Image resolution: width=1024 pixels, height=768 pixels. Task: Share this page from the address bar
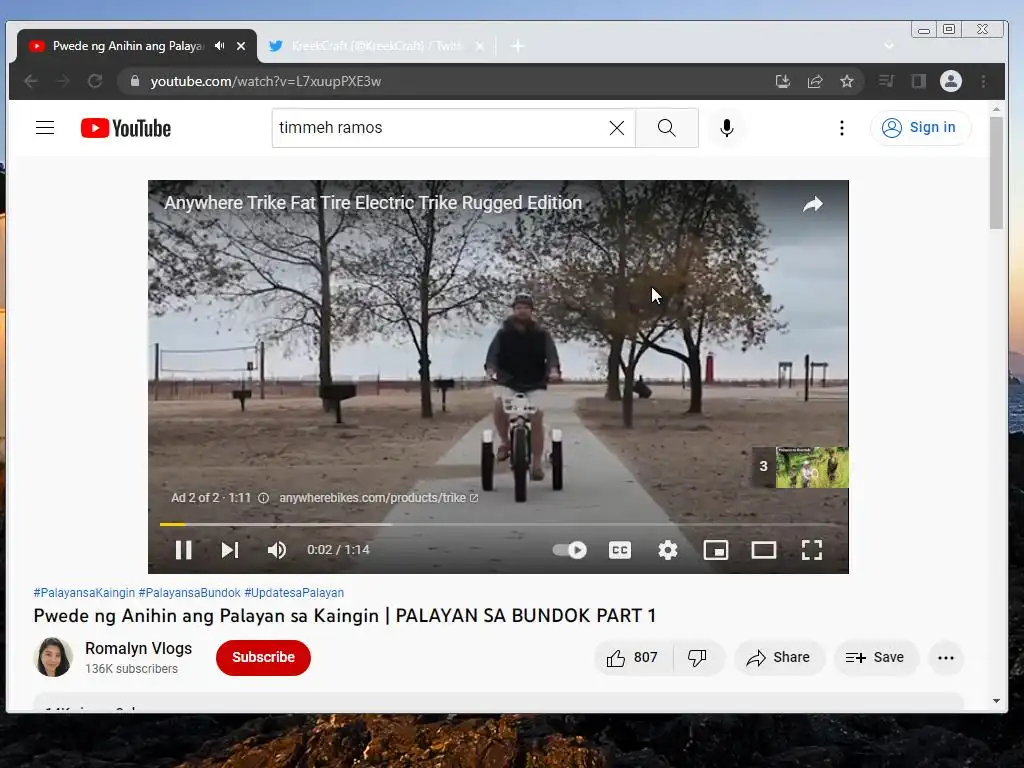pos(815,81)
